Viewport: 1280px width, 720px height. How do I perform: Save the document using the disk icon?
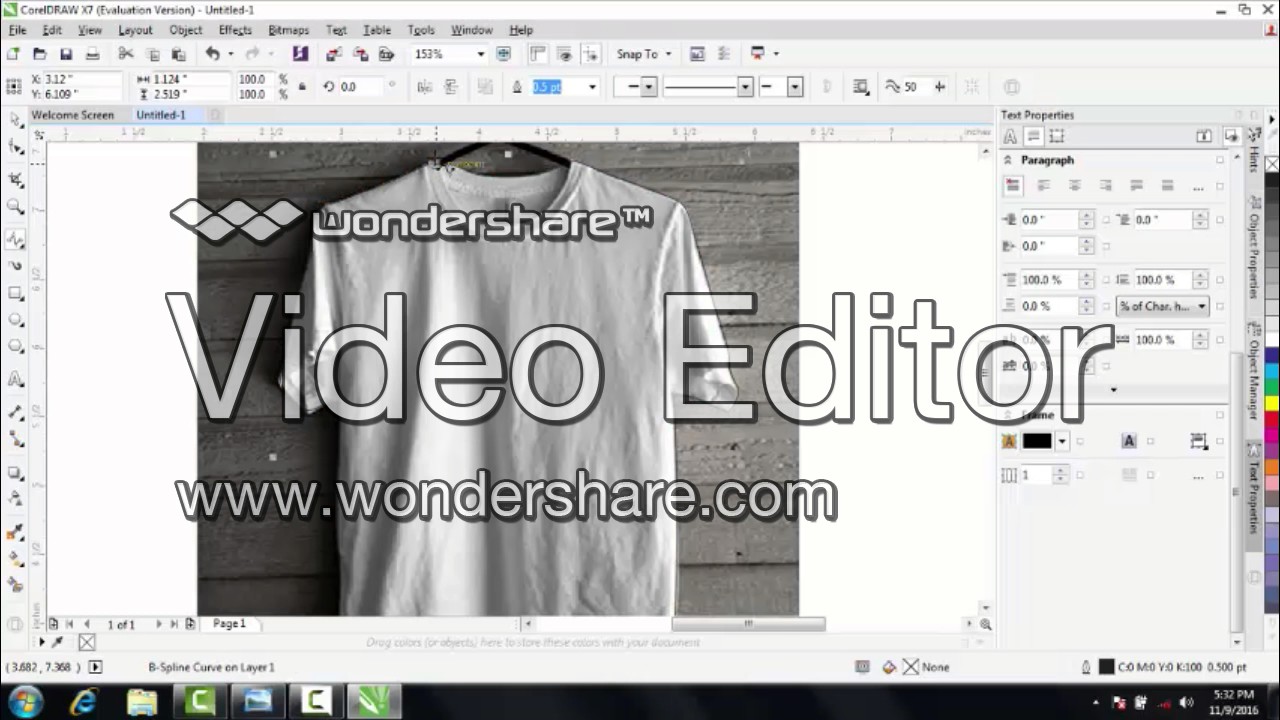click(66, 54)
